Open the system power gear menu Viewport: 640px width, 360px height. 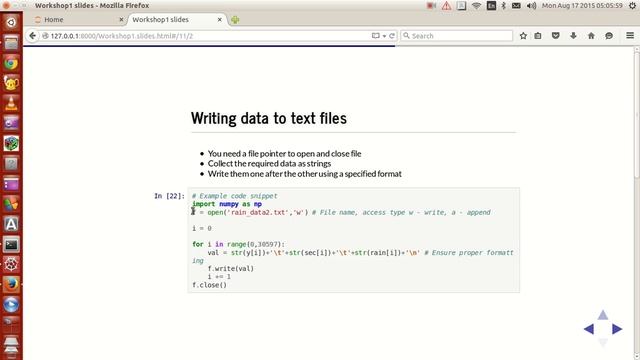click(632, 6)
